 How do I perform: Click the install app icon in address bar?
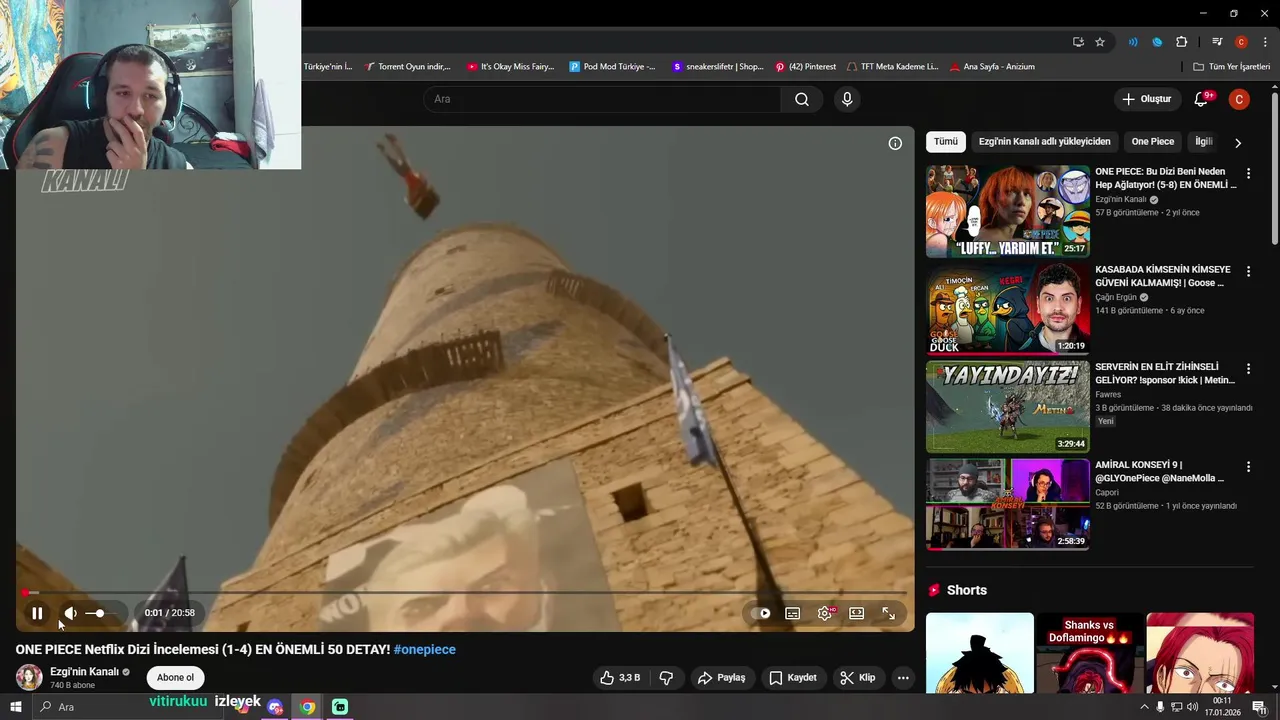1078,42
